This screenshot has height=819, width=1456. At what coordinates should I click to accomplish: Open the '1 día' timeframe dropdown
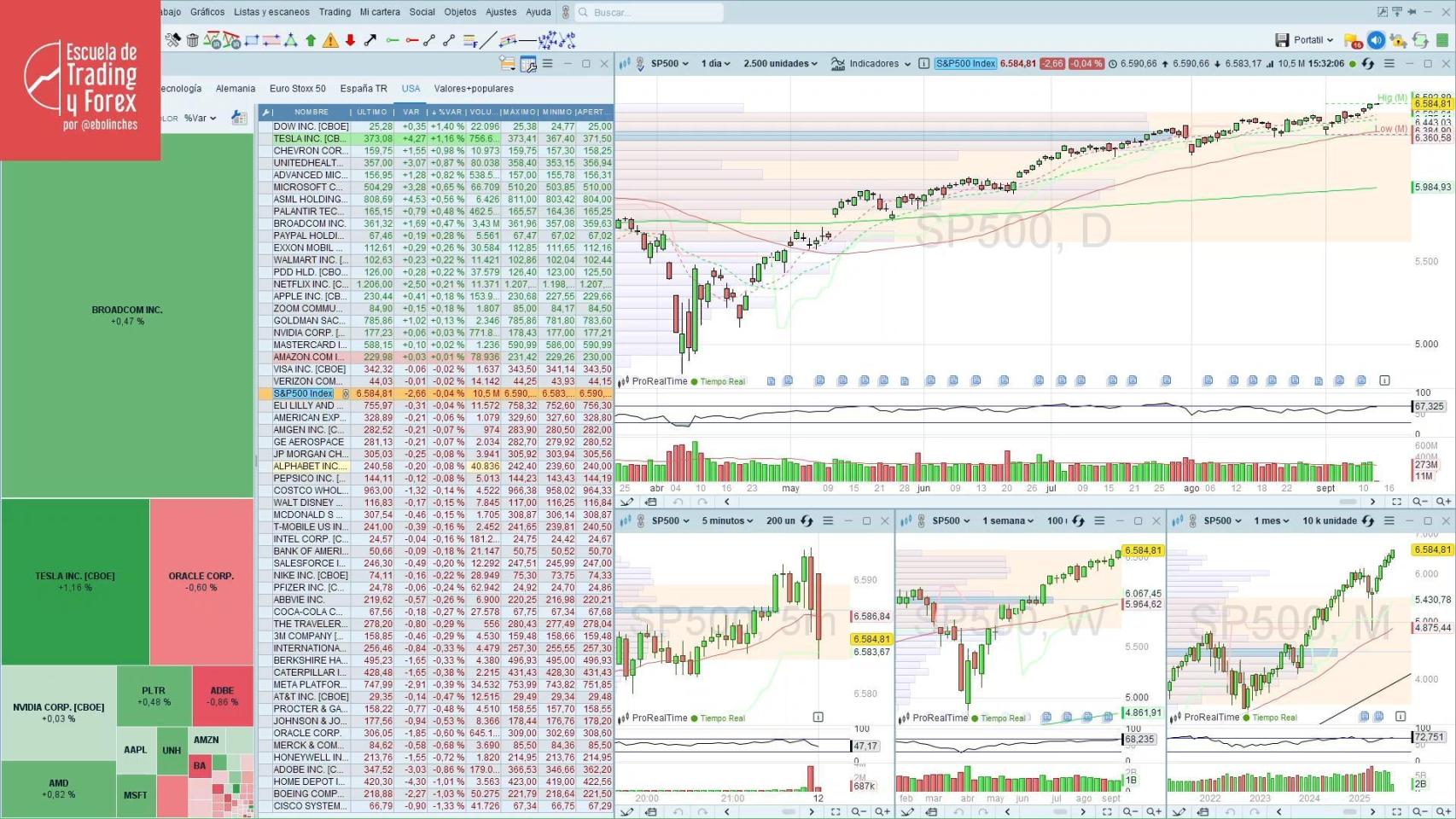[x=716, y=64]
